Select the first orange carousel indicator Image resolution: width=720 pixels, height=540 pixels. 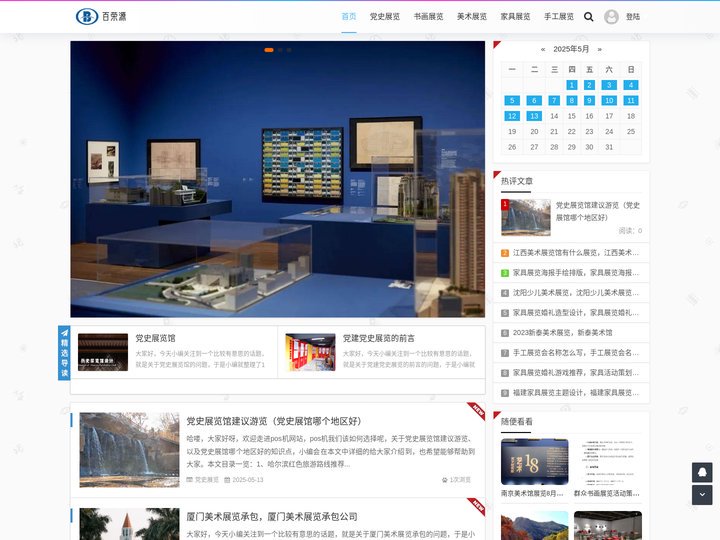[x=269, y=50]
